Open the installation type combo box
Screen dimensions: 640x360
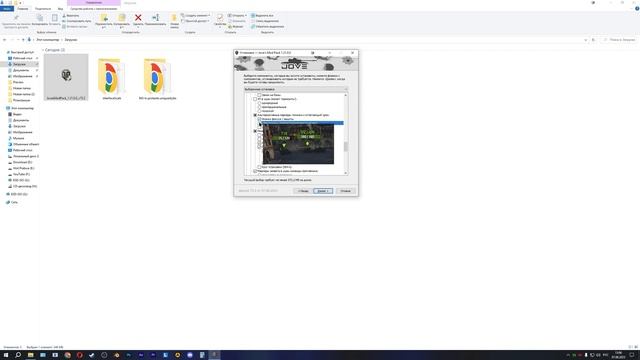(x=296, y=89)
